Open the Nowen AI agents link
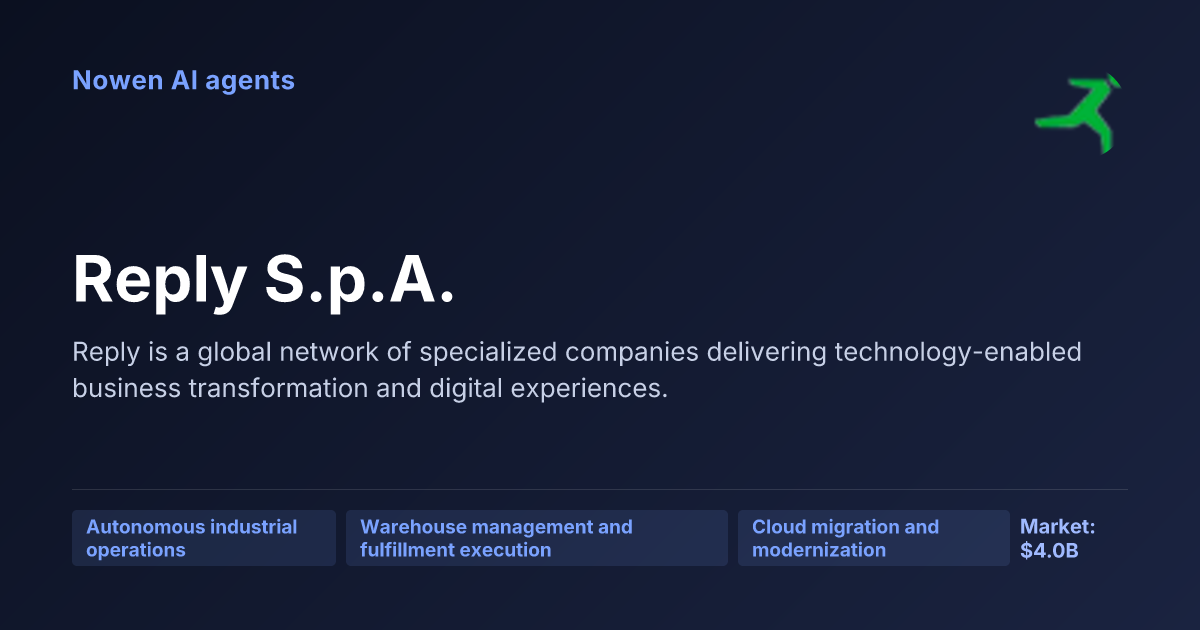 click(183, 80)
